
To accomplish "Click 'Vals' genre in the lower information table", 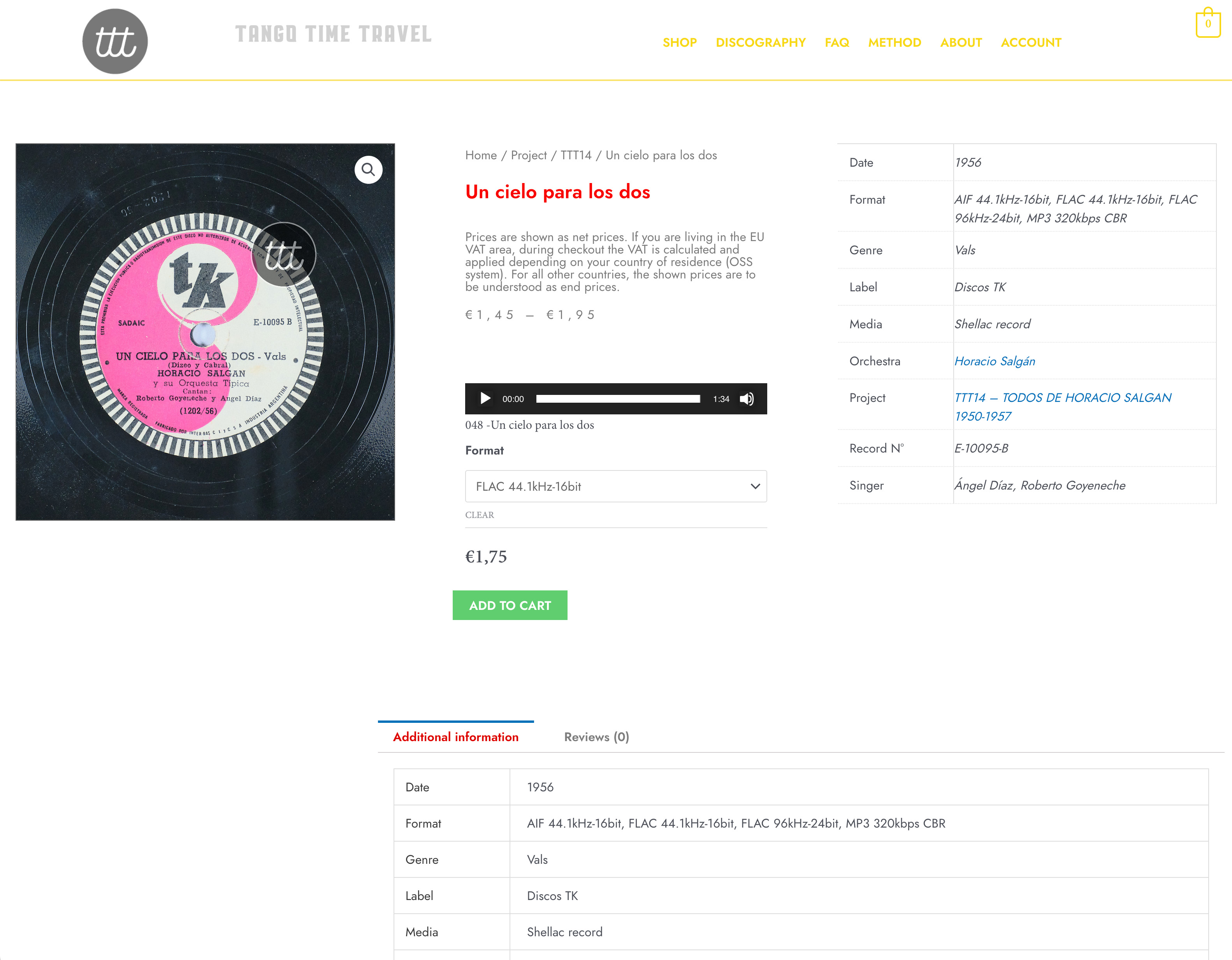I will (x=537, y=860).
